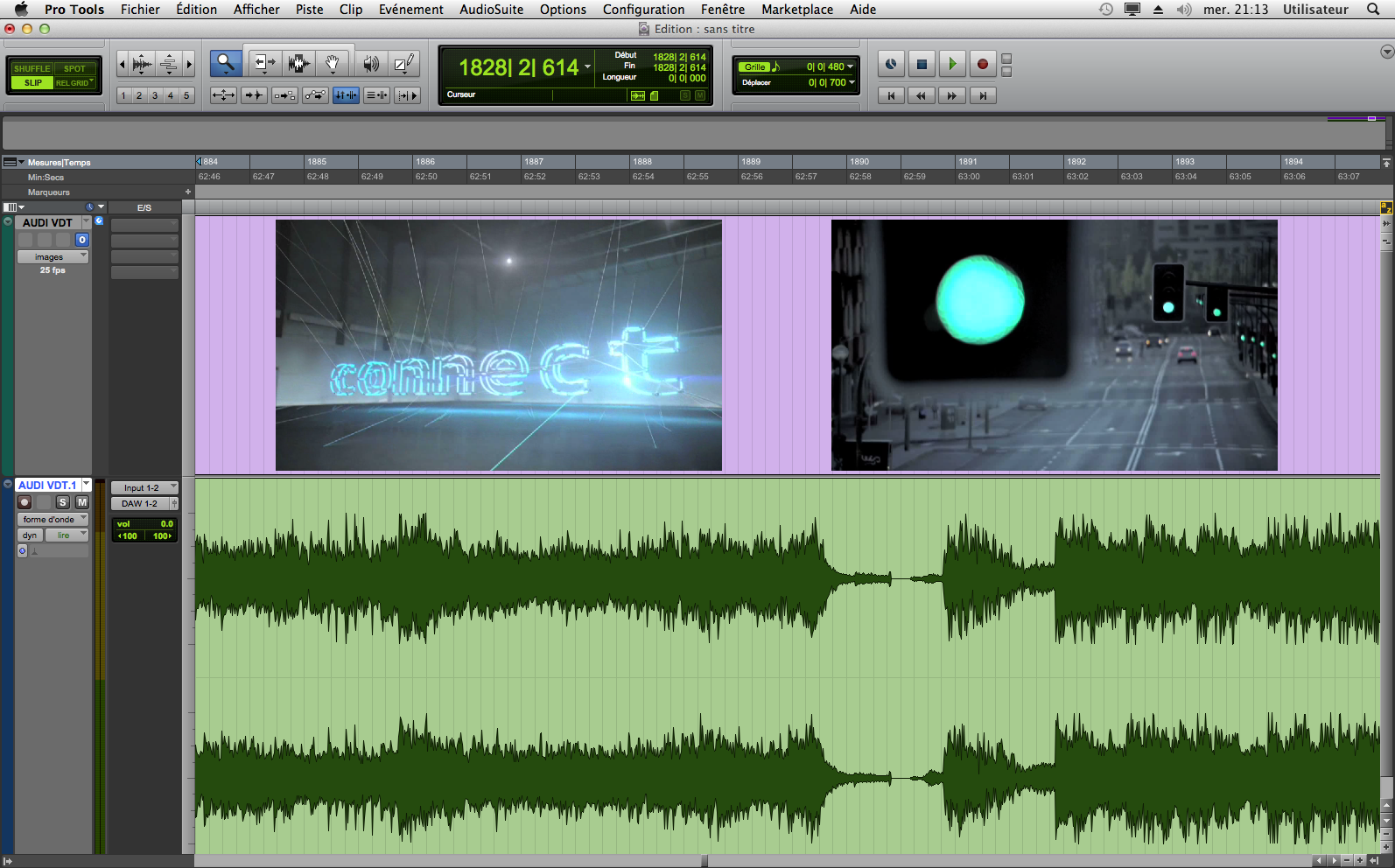Image resolution: width=1395 pixels, height=868 pixels.
Task: Click the audio zoom waveform button
Action: coord(143,64)
